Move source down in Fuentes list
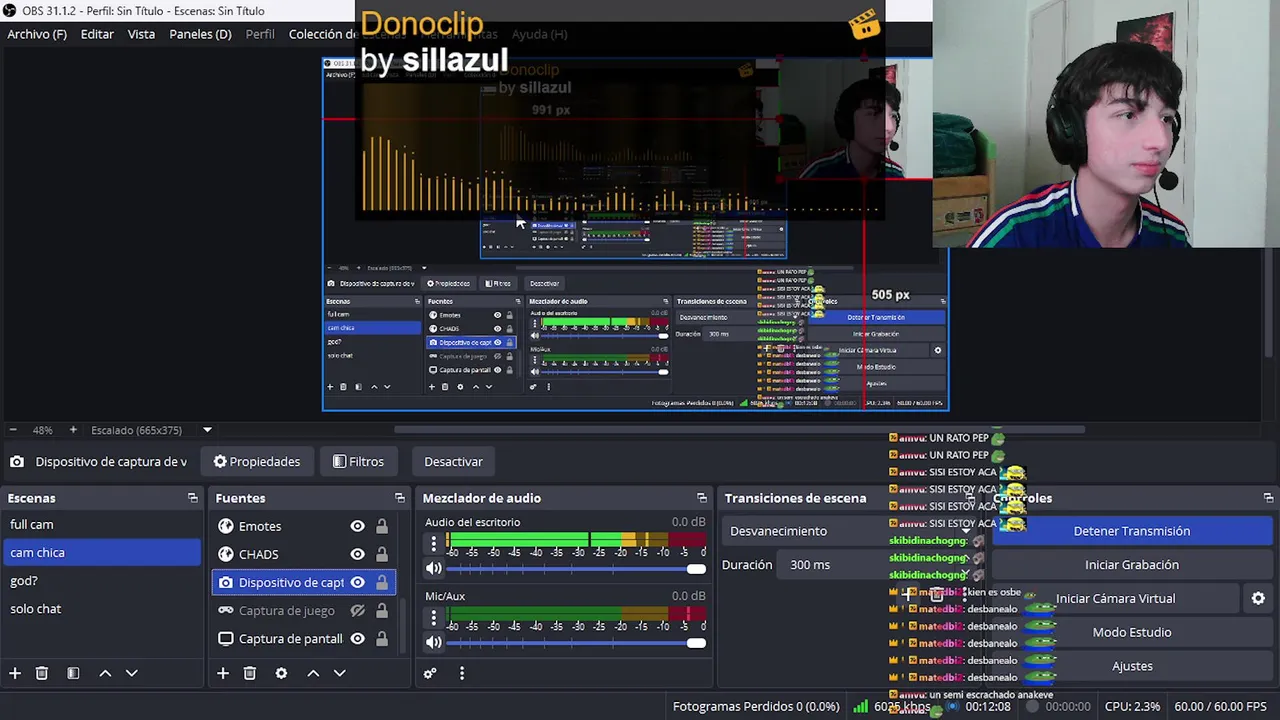 pyautogui.click(x=339, y=674)
